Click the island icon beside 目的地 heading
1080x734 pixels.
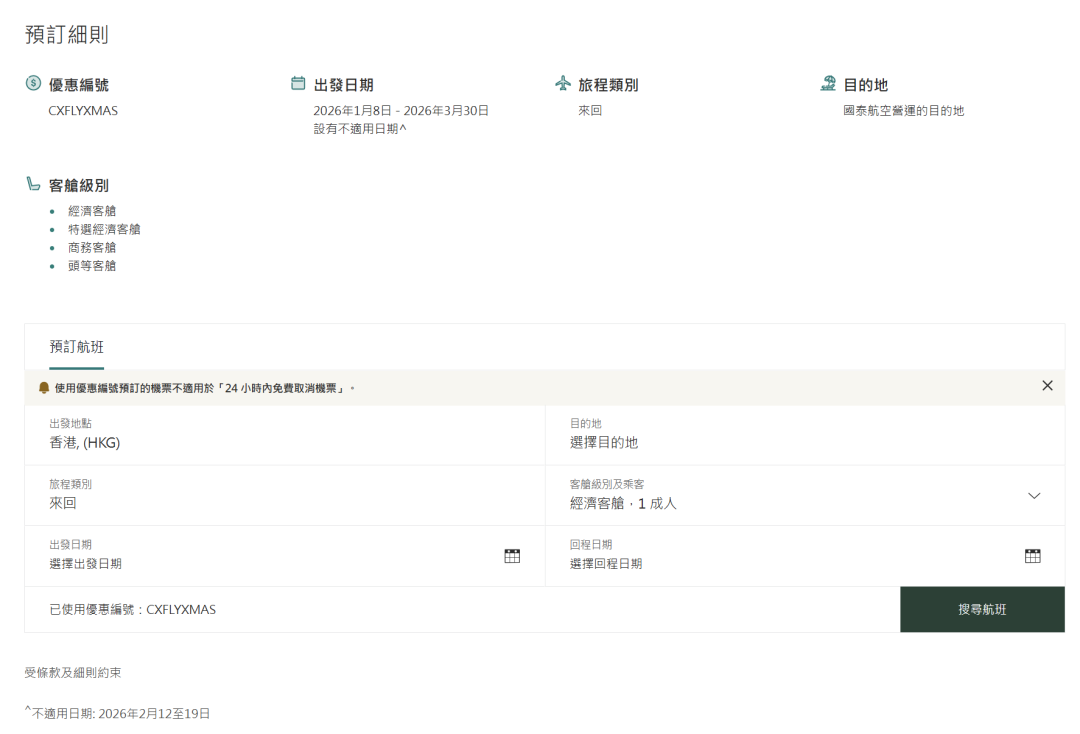point(828,84)
